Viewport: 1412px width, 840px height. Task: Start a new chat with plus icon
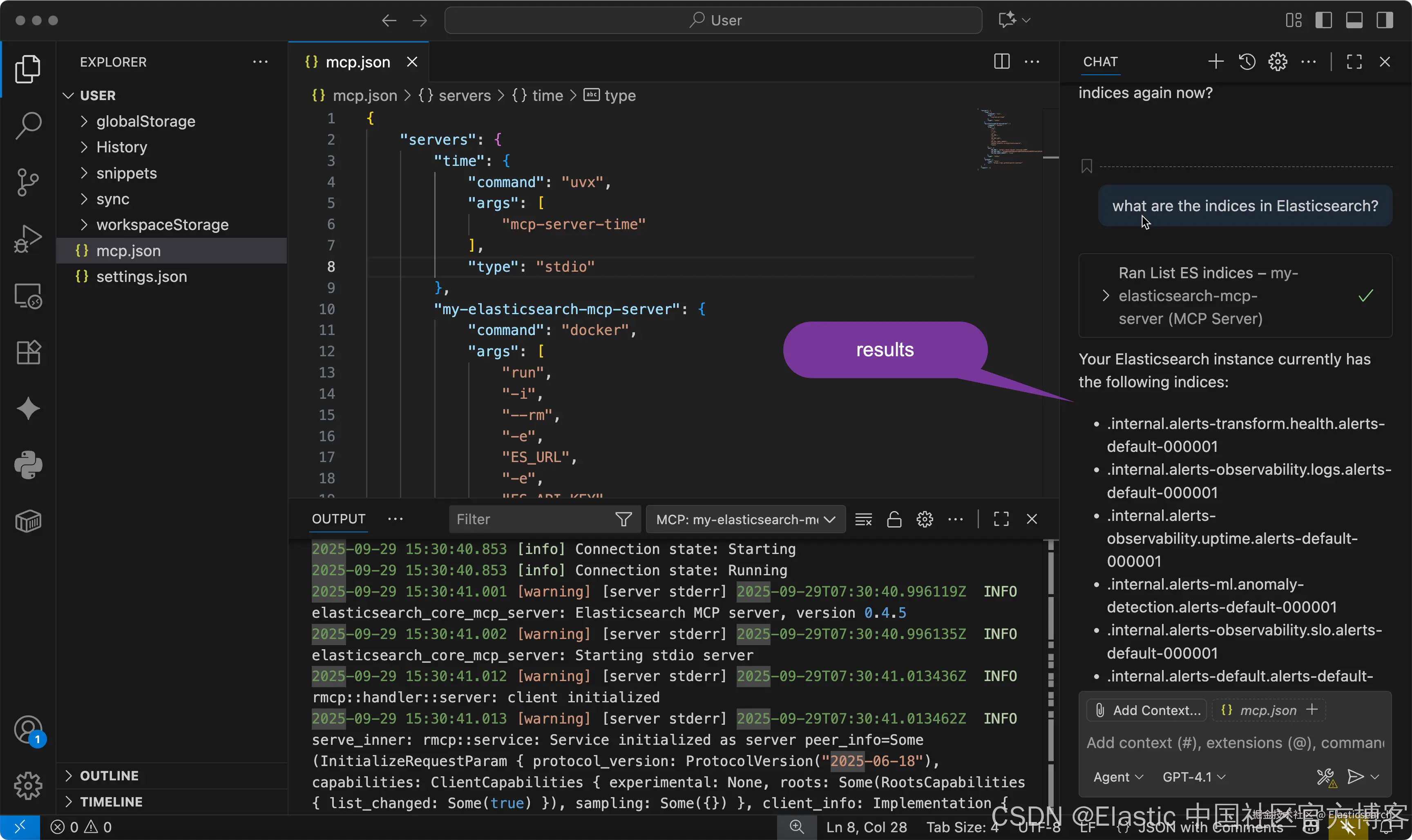click(x=1215, y=62)
